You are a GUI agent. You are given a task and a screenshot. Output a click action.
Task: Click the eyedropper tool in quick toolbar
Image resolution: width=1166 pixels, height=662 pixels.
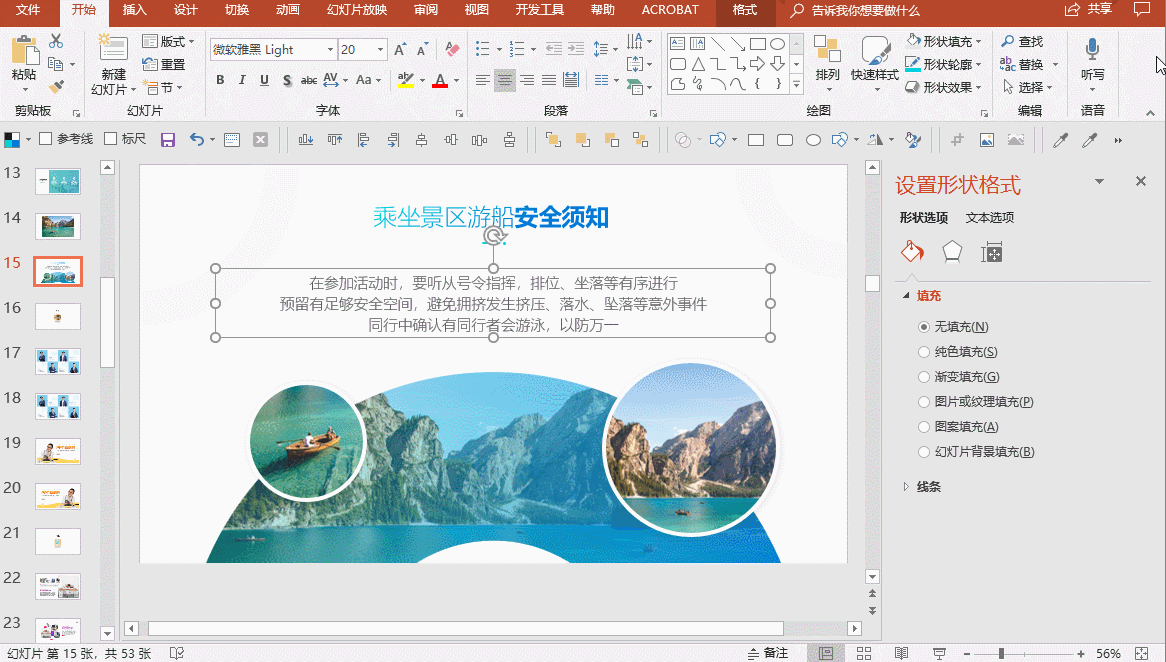pos(1060,140)
